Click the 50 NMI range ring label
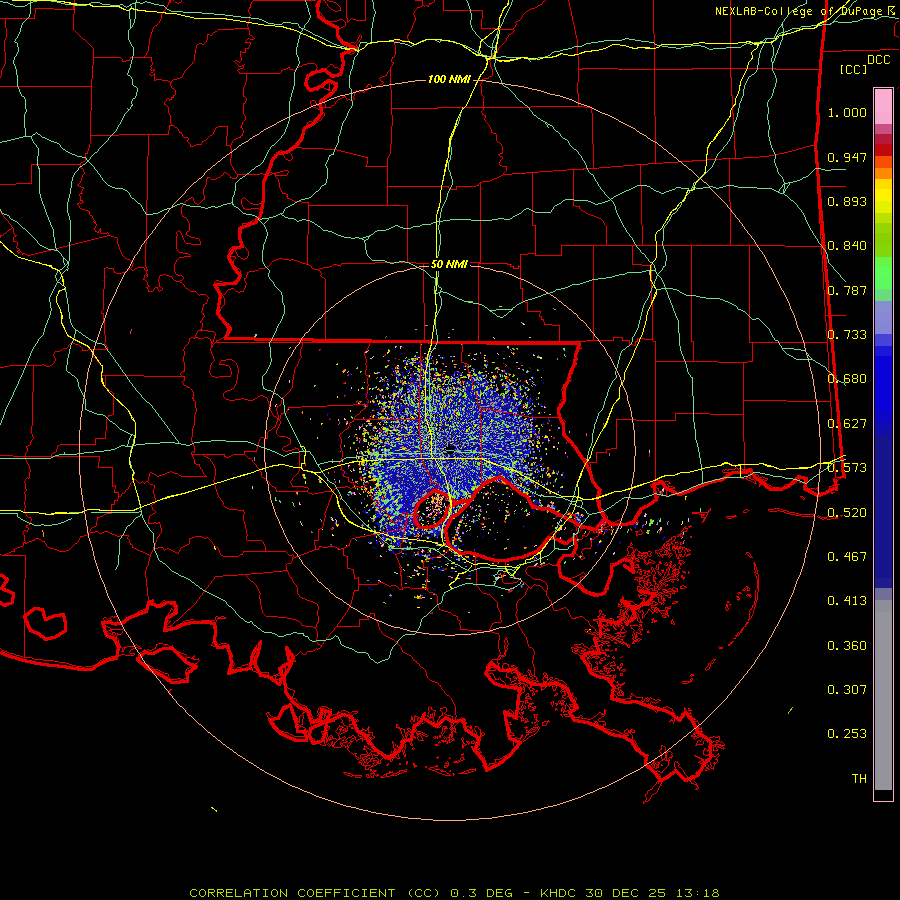This screenshot has height=900, width=900. point(449,265)
